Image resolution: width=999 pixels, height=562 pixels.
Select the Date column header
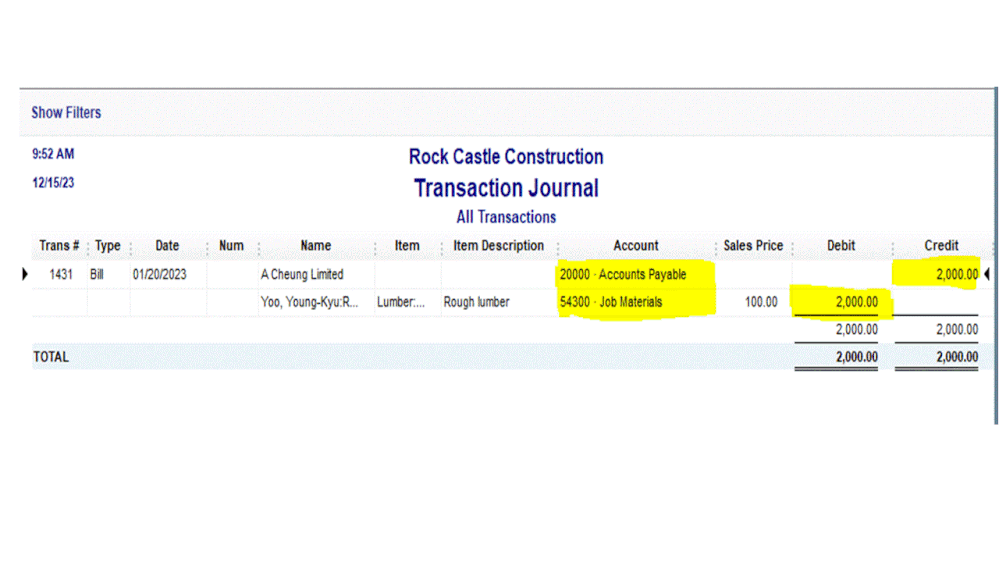tap(168, 246)
